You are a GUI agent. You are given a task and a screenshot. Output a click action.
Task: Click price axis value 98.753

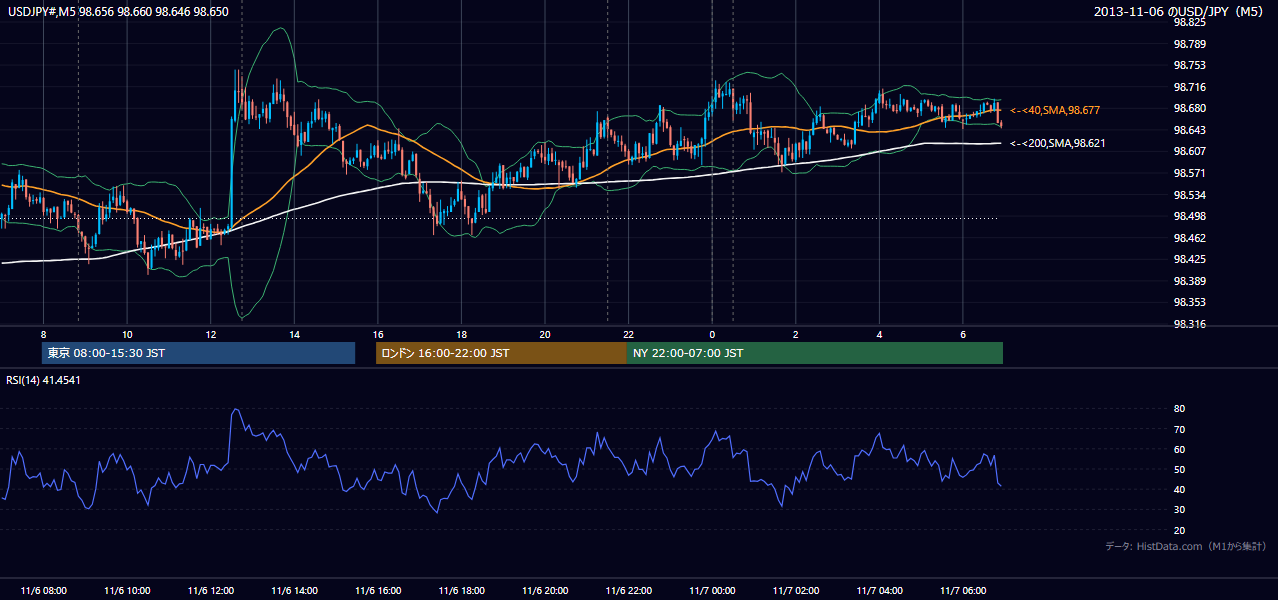tap(1190, 65)
